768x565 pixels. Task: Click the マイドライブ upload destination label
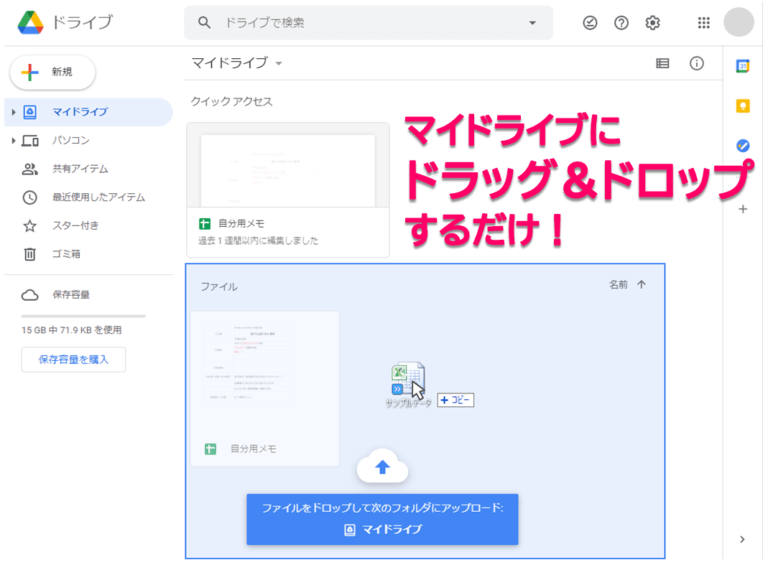pos(383,530)
